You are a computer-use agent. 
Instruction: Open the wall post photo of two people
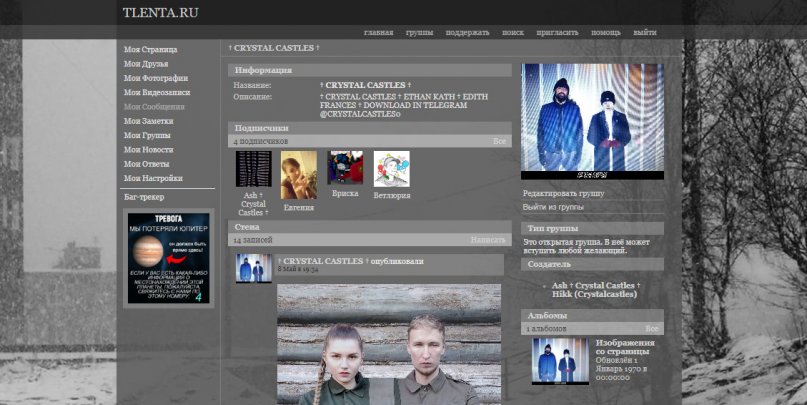[x=389, y=344]
